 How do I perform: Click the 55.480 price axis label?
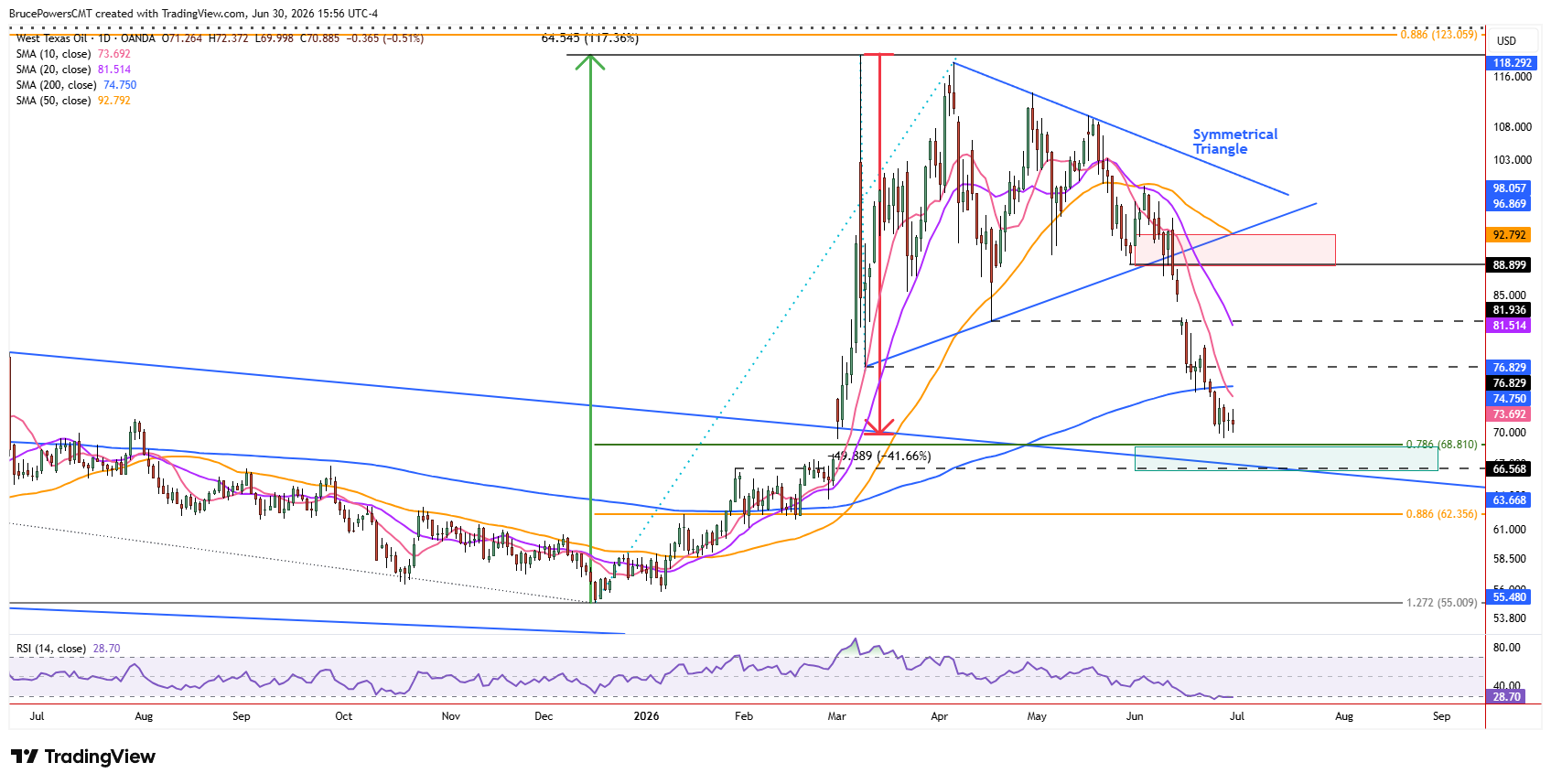(x=1510, y=597)
